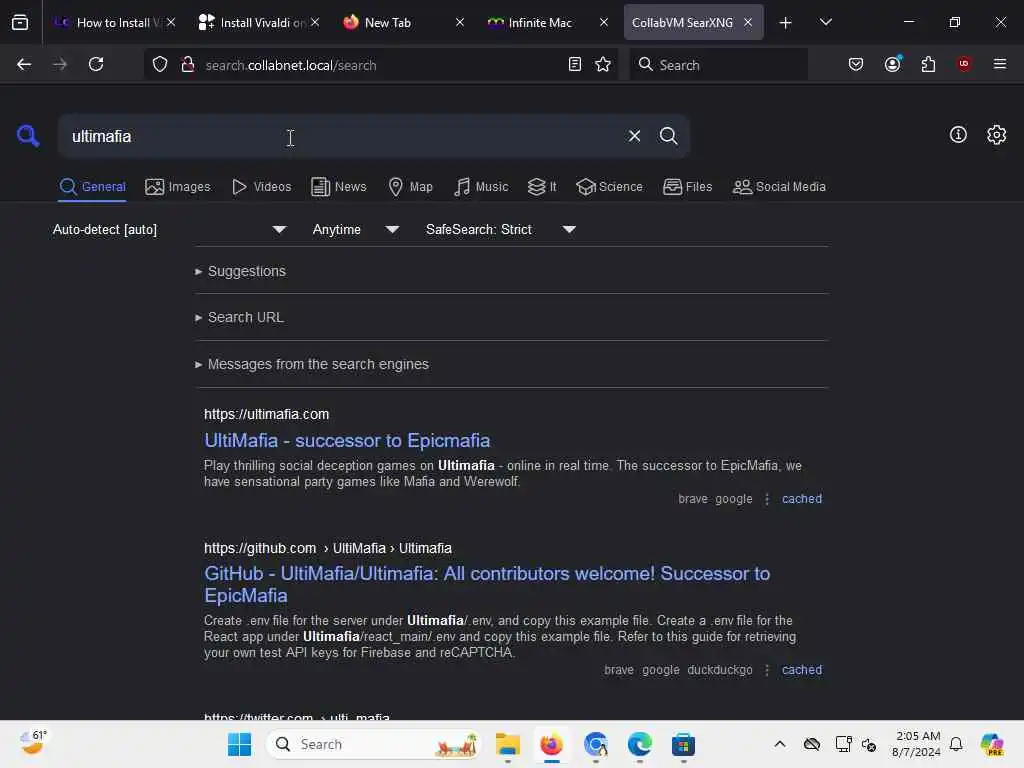
Task: Click the https://ultimafia.com URL text
Action: tap(266, 414)
